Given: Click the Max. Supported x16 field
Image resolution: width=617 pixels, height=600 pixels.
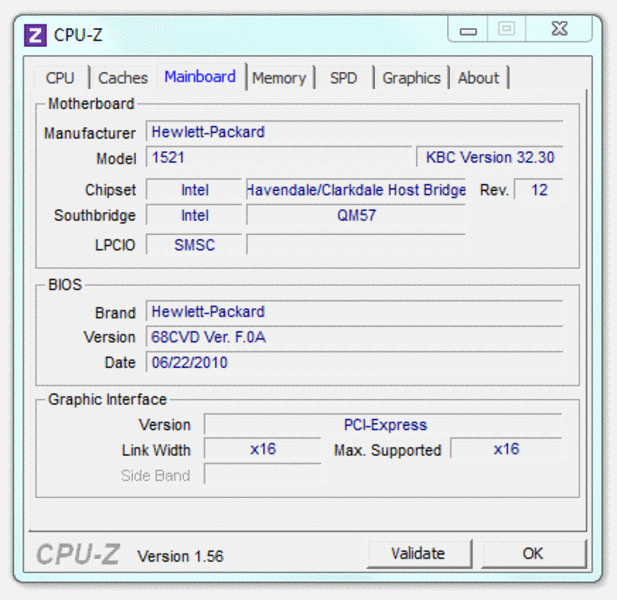Looking at the screenshot, I should 506,449.
